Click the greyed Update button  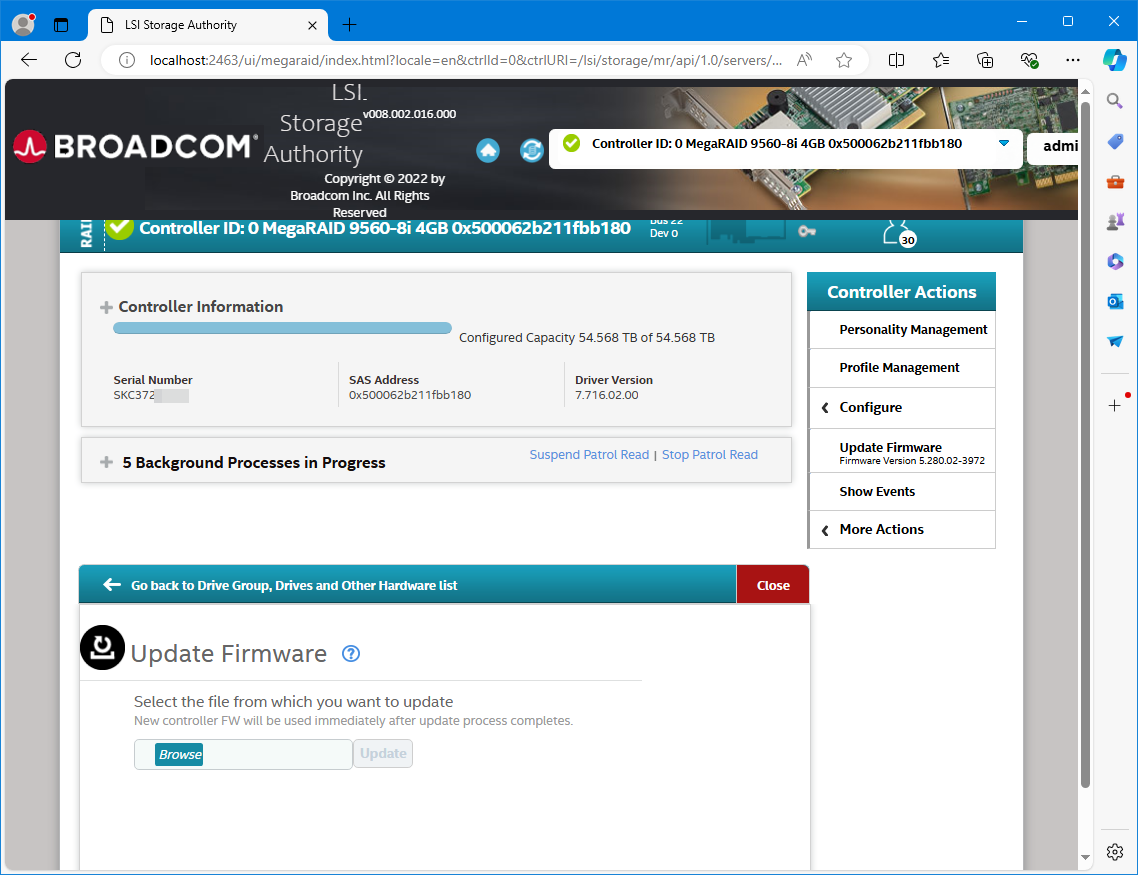coord(382,754)
